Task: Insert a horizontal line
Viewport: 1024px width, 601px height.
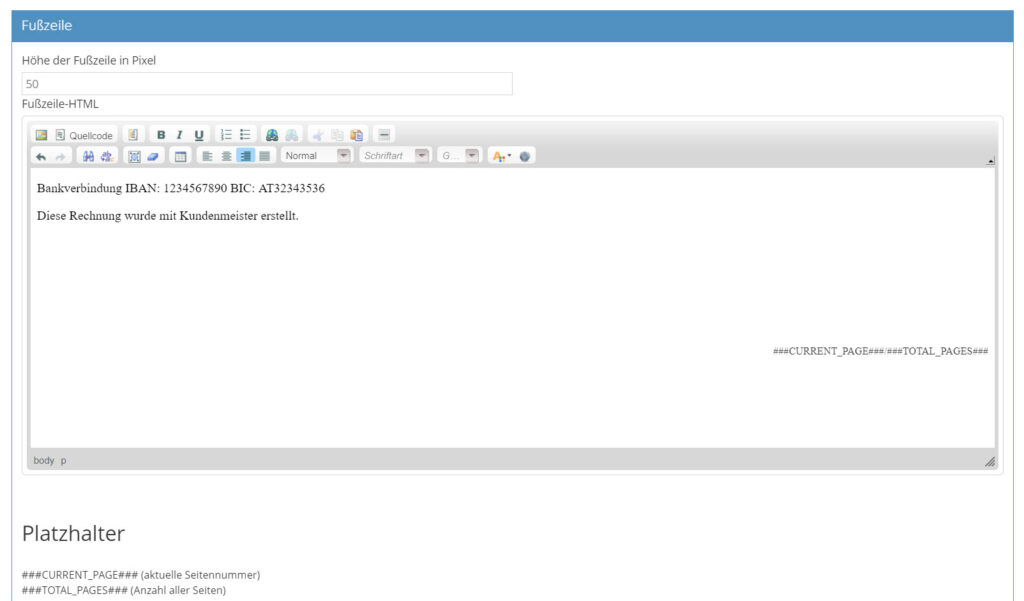Action: (384, 135)
